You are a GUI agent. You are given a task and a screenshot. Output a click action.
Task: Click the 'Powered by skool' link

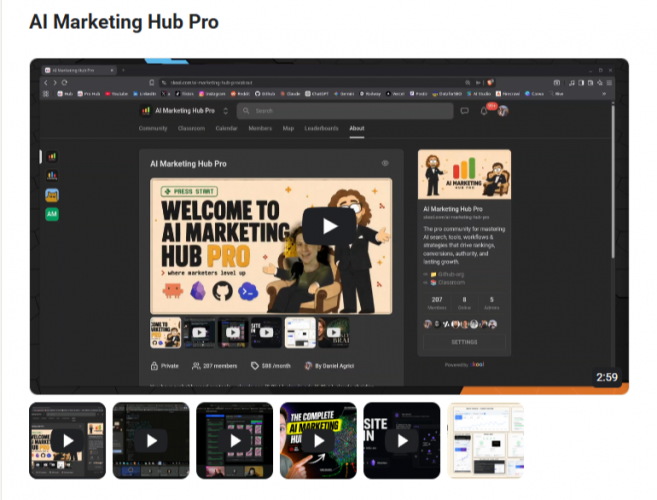(x=464, y=365)
